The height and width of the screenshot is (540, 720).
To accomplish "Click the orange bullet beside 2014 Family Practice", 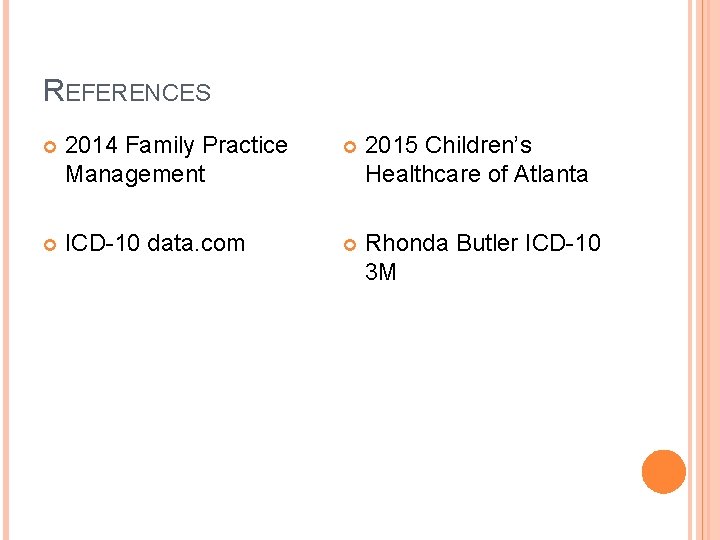I will click(x=50, y=147).
